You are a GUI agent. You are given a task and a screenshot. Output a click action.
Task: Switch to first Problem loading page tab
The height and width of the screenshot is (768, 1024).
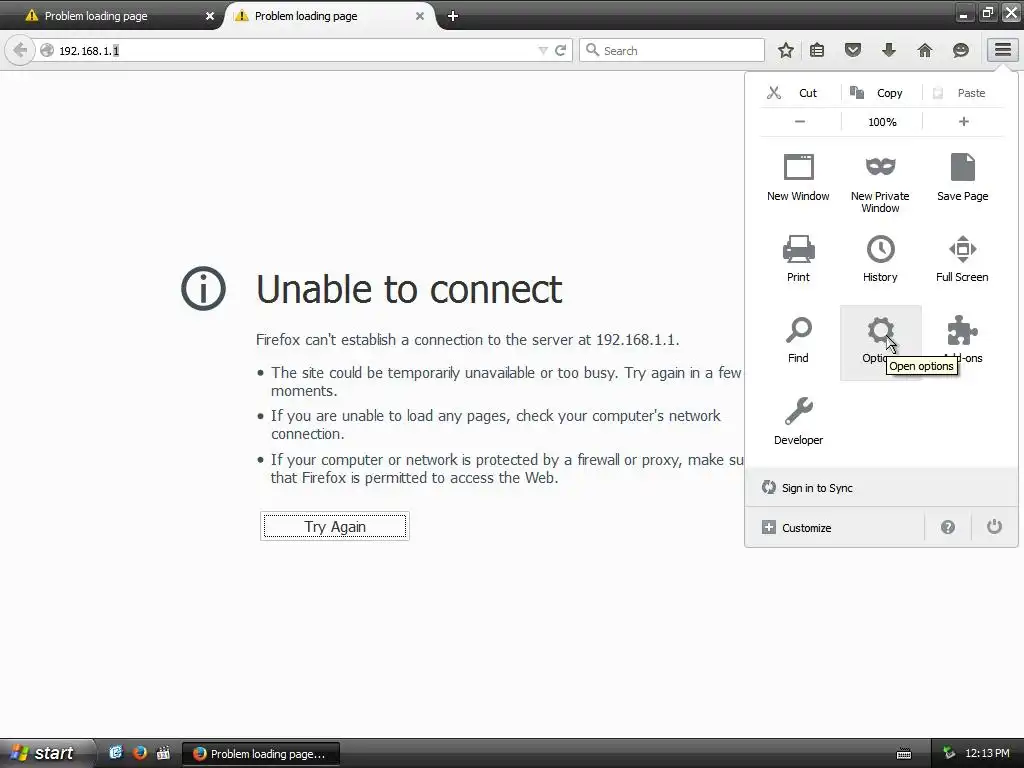tap(95, 16)
